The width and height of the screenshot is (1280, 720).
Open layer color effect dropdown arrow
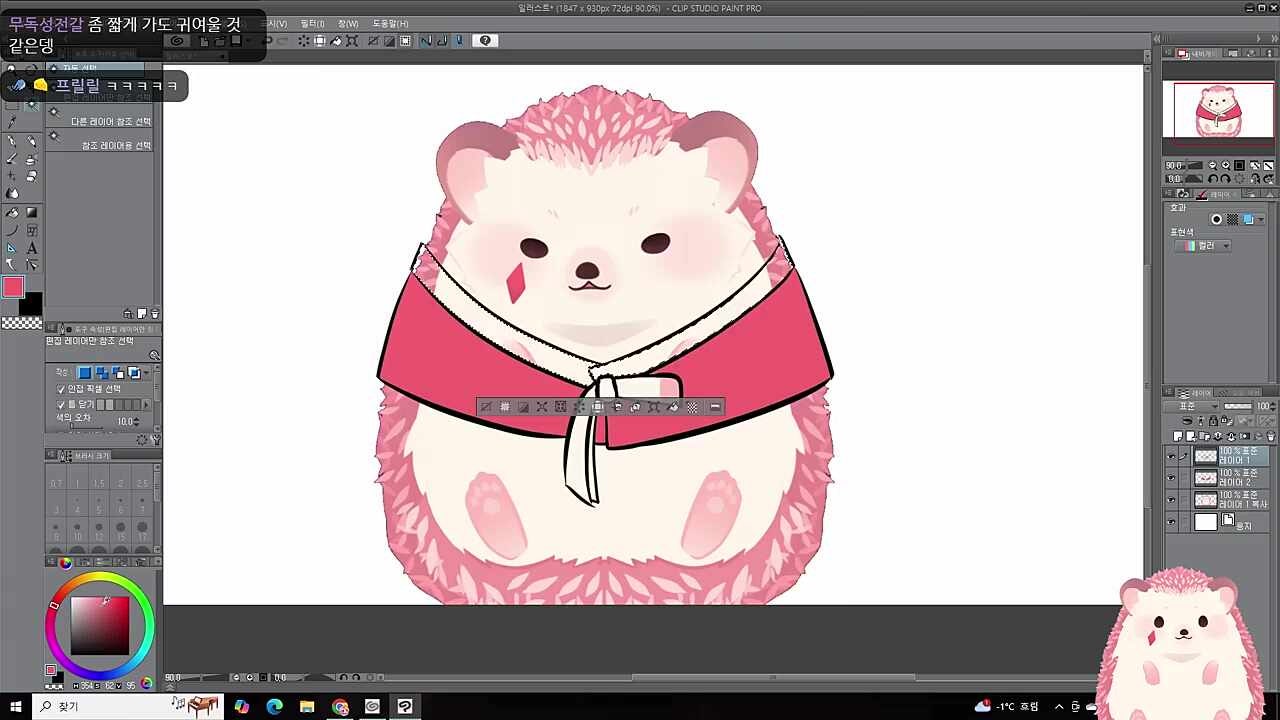pyautogui.click(x=1261, y=220)
